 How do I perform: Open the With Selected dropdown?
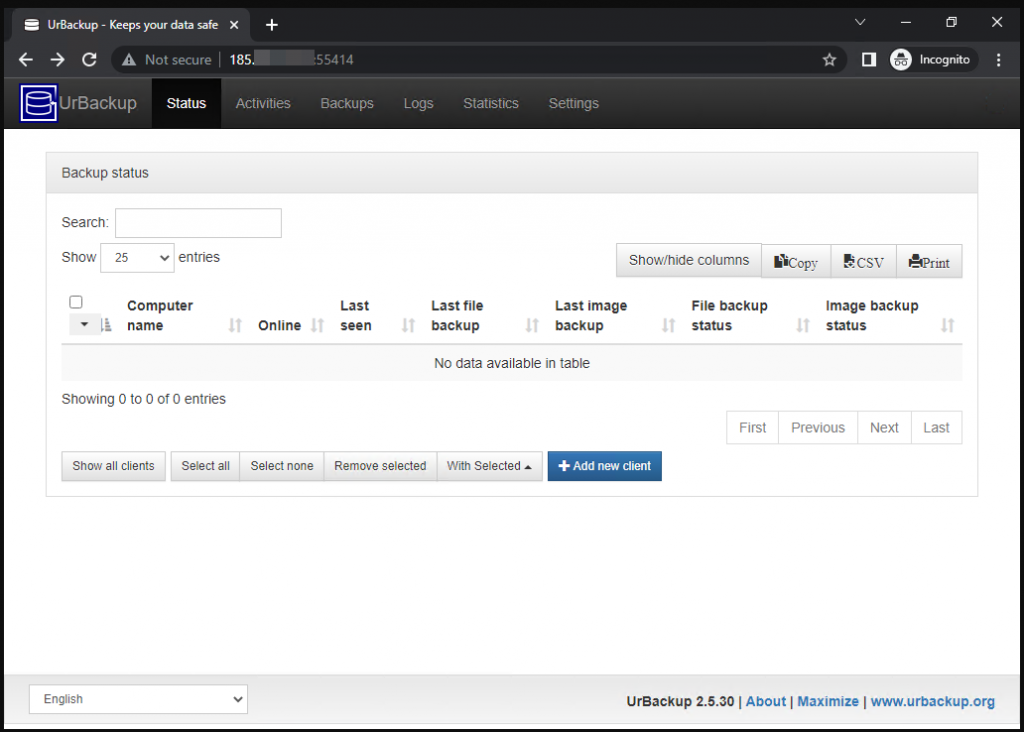[489, 466]
